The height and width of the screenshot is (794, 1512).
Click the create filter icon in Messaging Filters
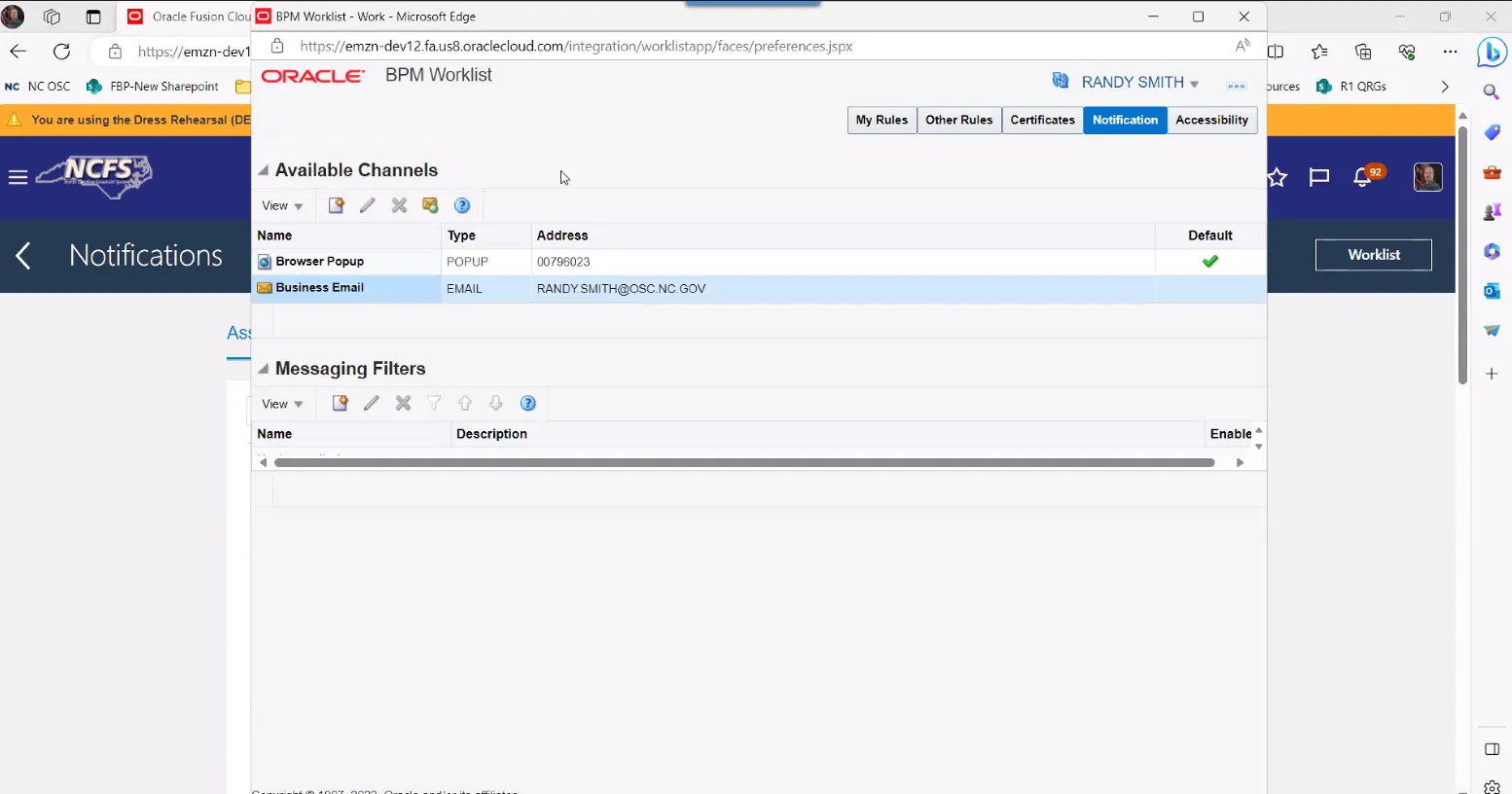pyautogui.click(x=340, y=404)
